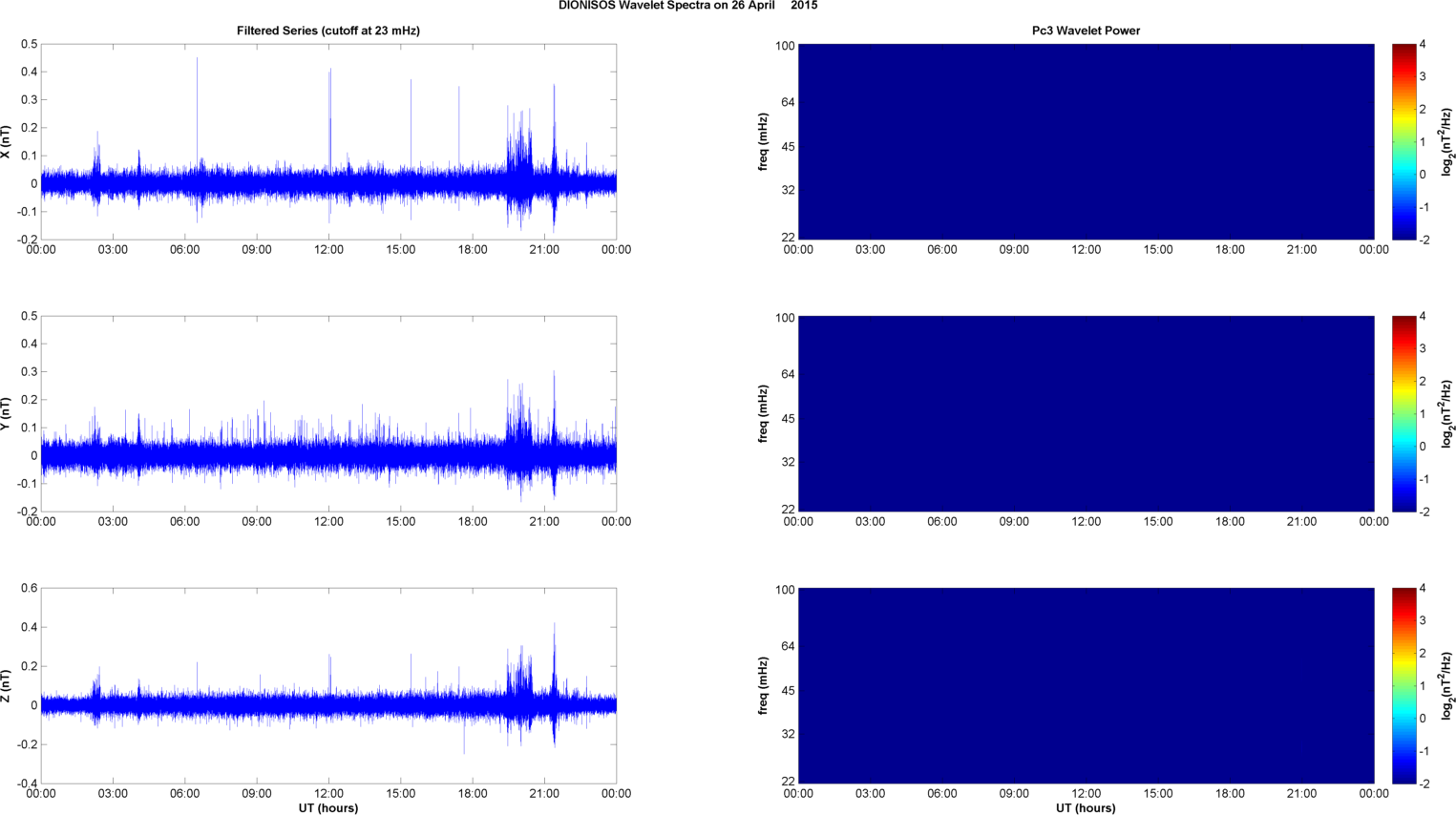Viewport: 1456px width, 815px height.
Task: Click the top Pc3 wavelet power spectrogram
Action: tap(1086, 142)
